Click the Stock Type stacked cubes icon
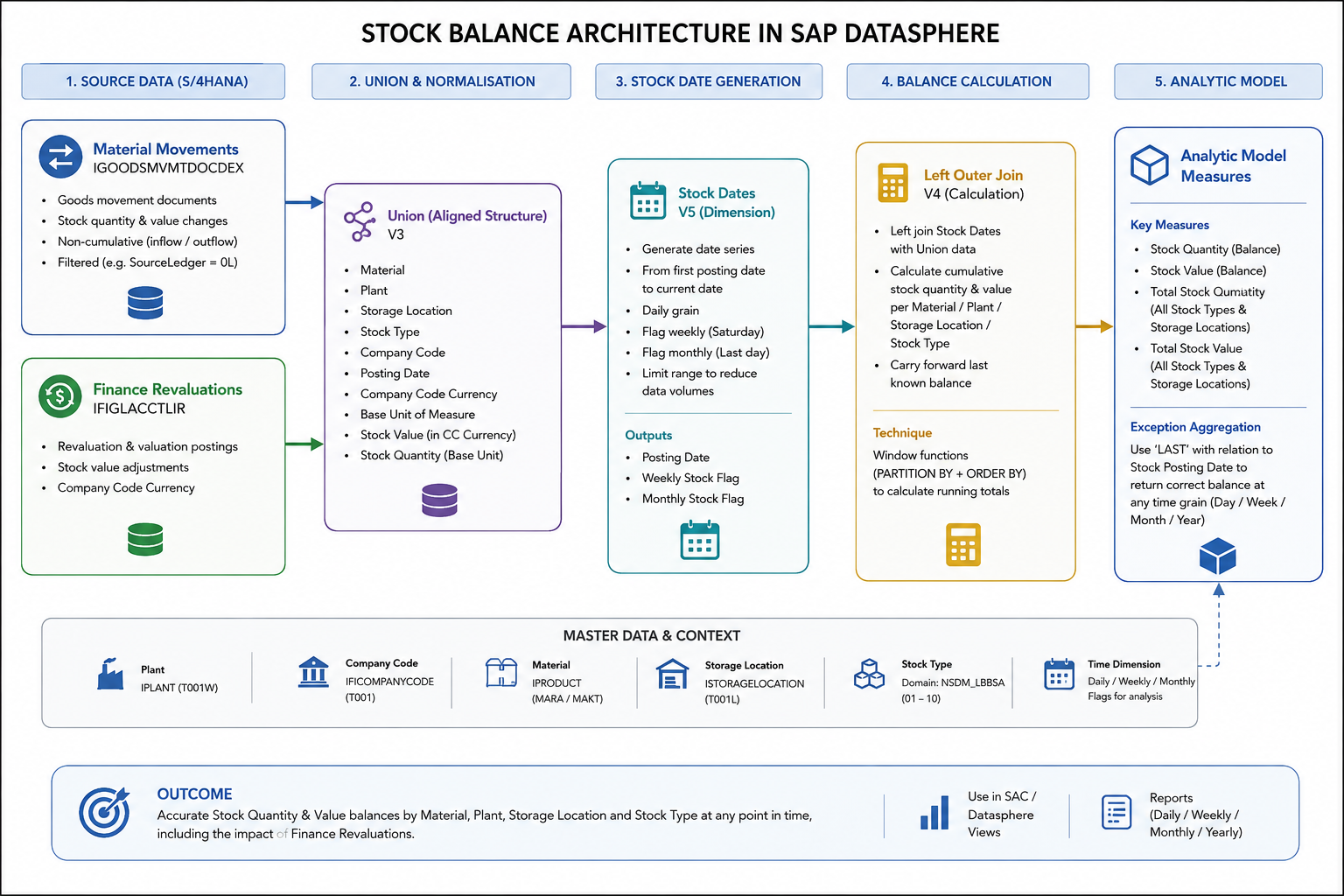The width and height of the screenshot is (1344, 896). point(869,674)
